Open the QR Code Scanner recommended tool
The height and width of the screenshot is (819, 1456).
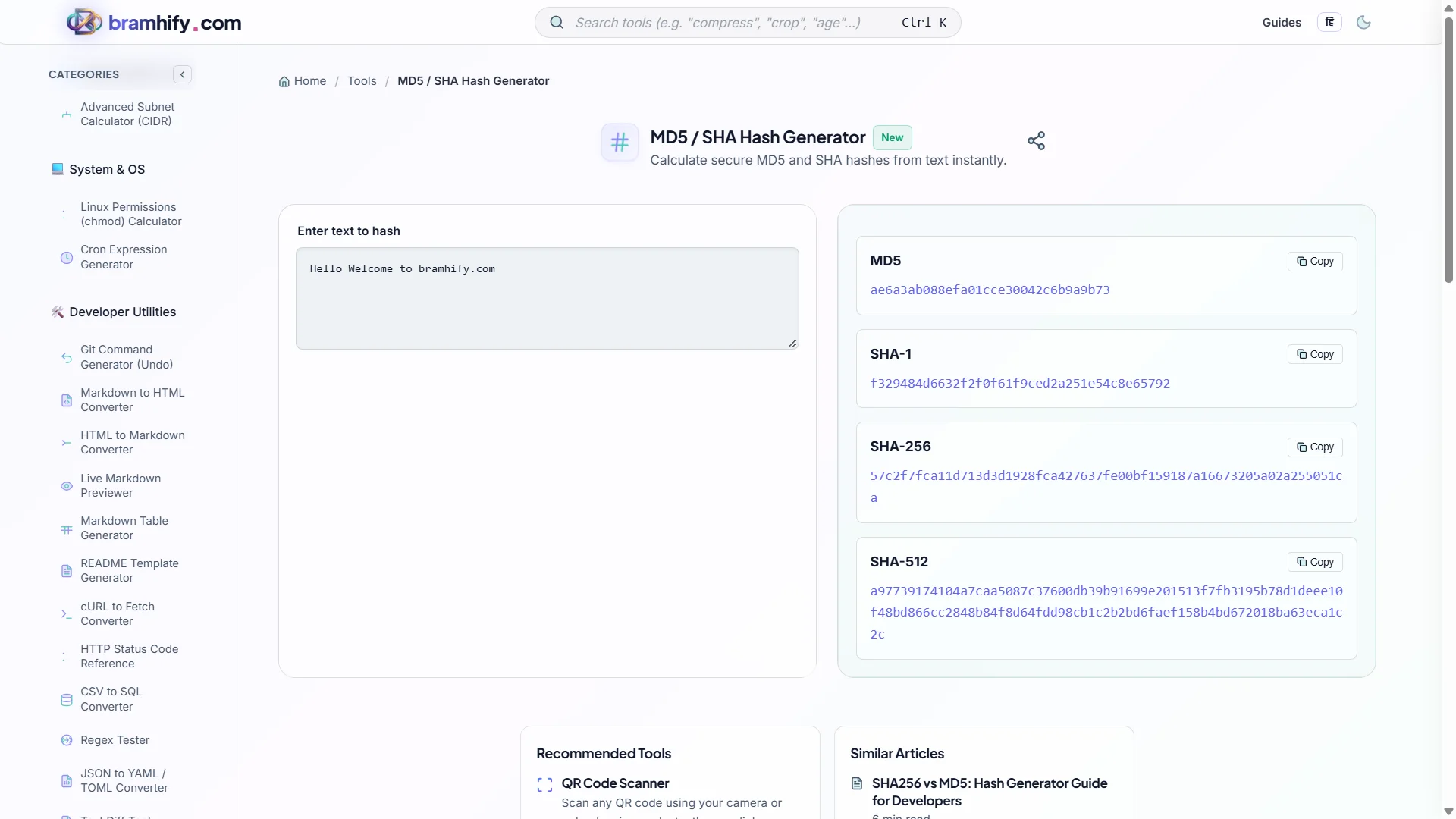[x=615, y=783]
